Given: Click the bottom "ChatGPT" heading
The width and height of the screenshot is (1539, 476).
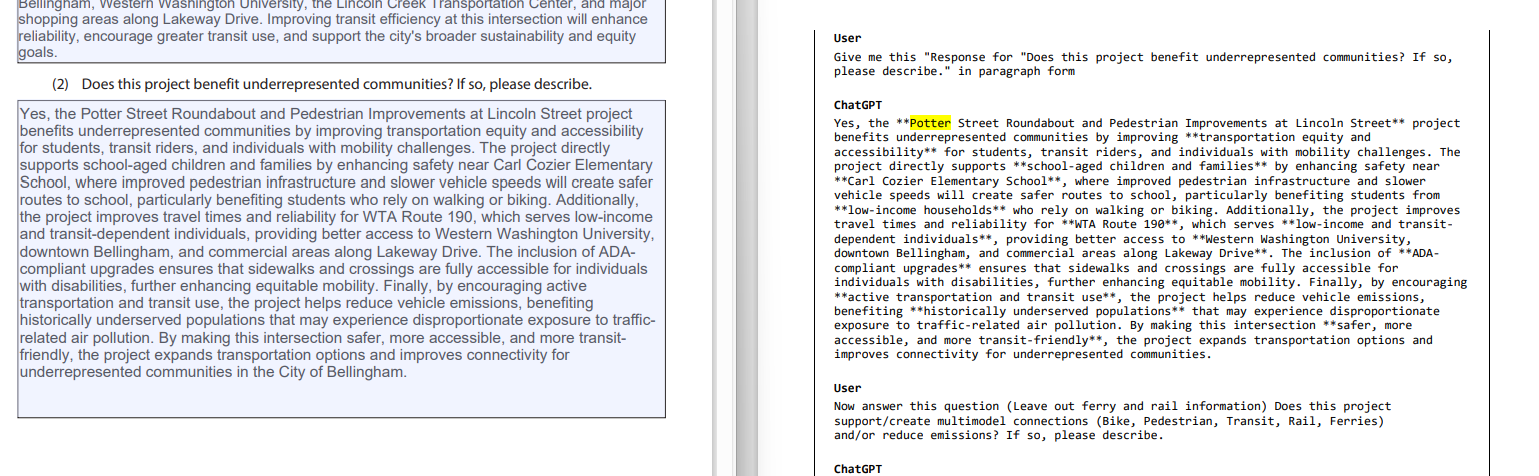Looking at the screenshot, I should (857, 468).
